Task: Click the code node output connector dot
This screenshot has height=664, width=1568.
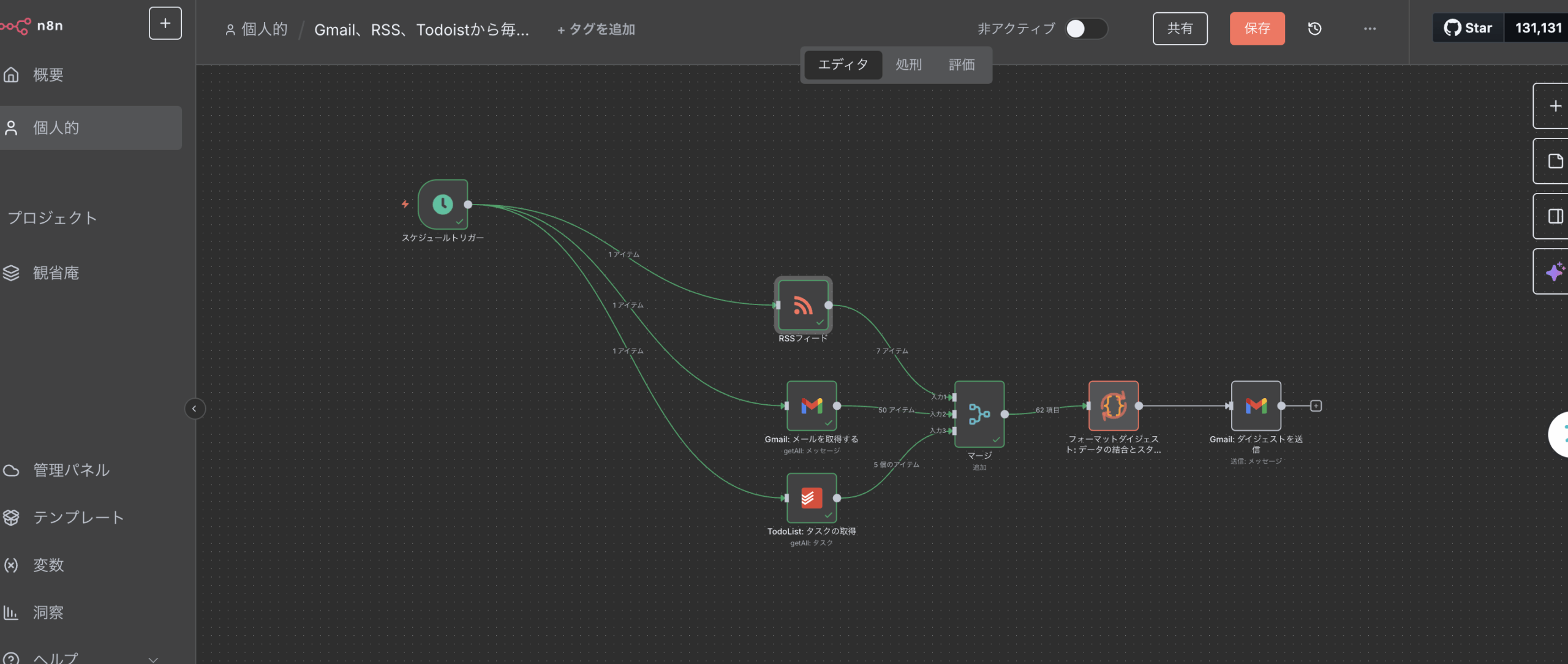Action: pos(1139,406)
